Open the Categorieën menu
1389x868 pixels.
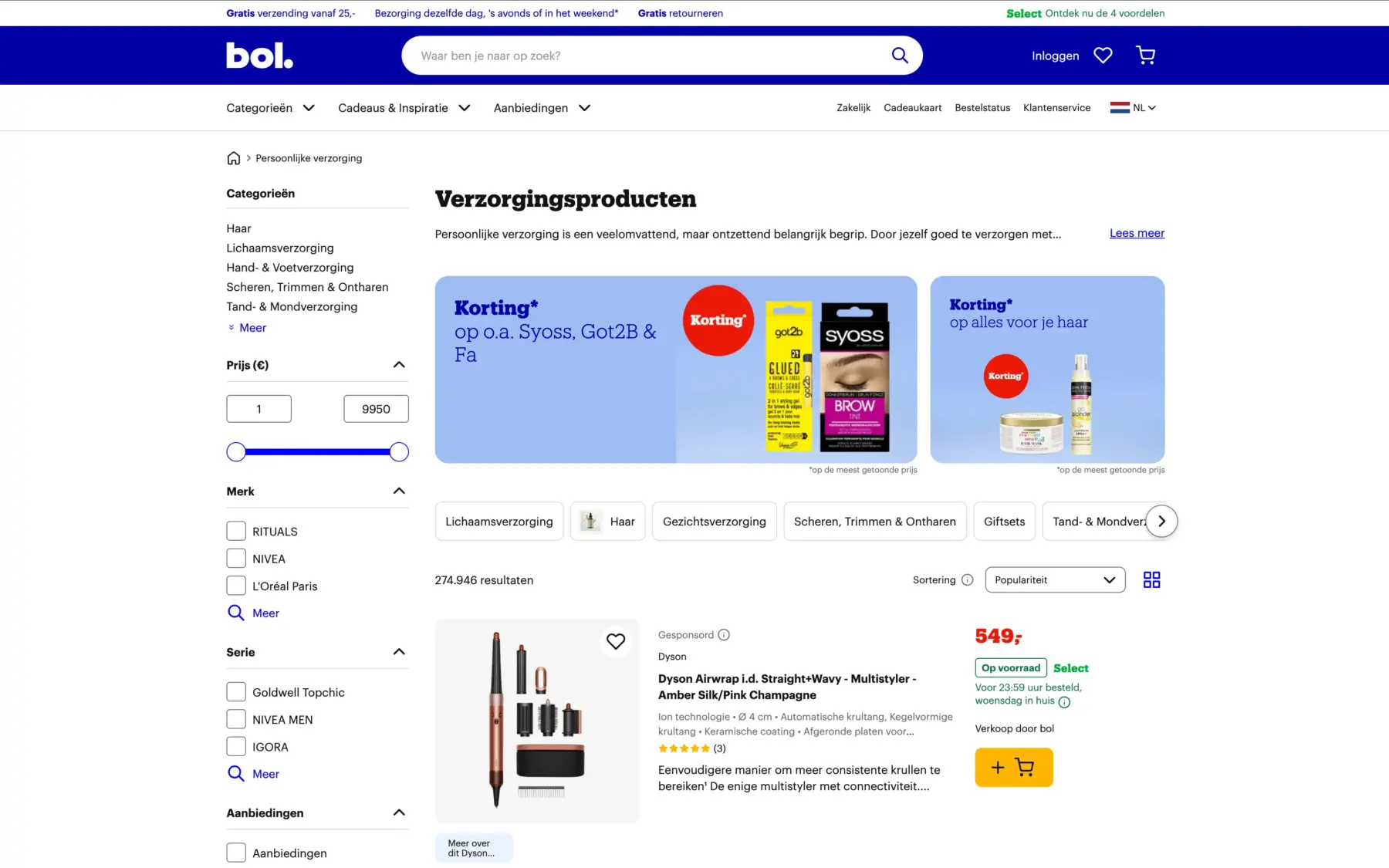click(270, 108)
